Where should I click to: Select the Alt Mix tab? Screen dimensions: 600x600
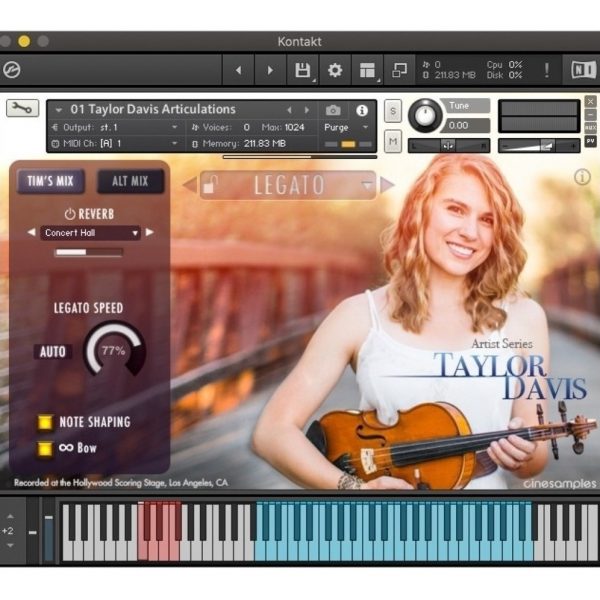(130, 181)
